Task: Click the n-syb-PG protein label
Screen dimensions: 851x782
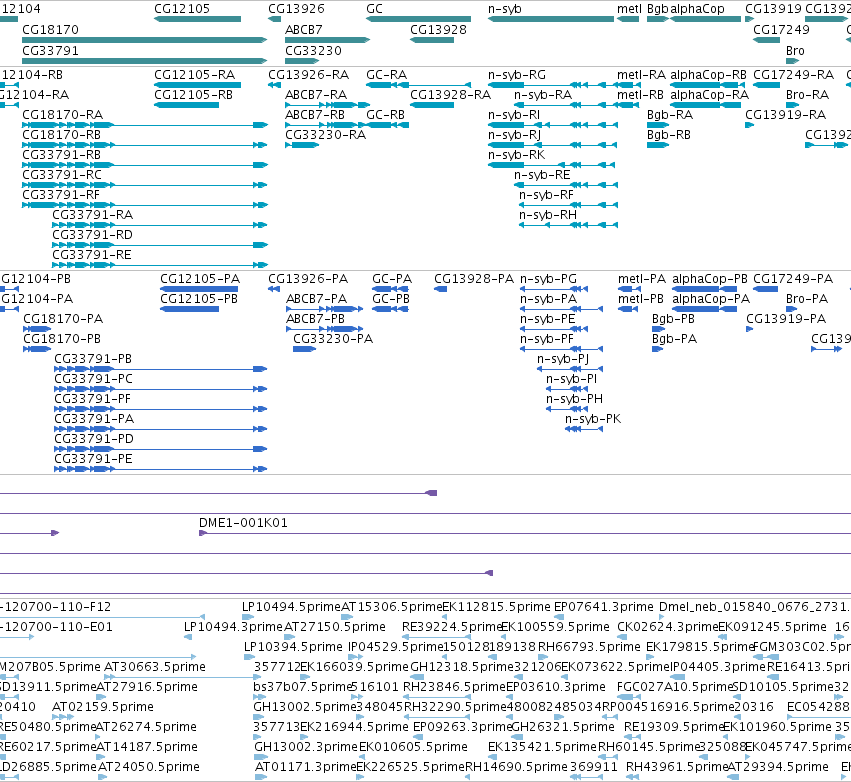Action: tap(549, 279)
